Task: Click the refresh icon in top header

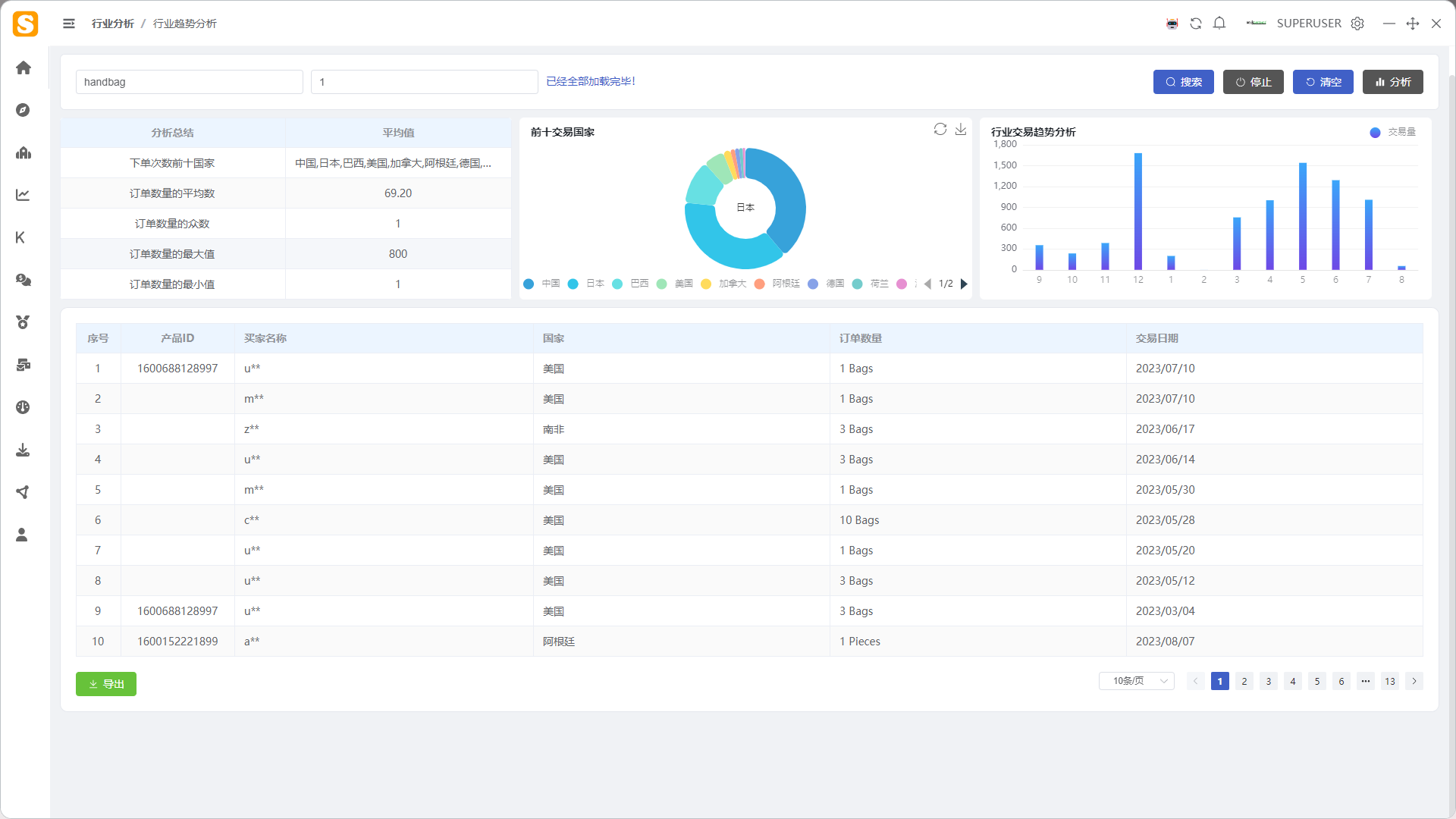Action: point(1196,24)
